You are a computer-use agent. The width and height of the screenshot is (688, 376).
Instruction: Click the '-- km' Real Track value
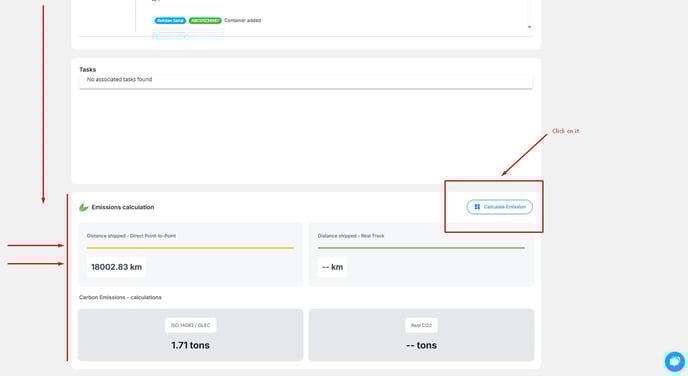[x=332, y=267]
